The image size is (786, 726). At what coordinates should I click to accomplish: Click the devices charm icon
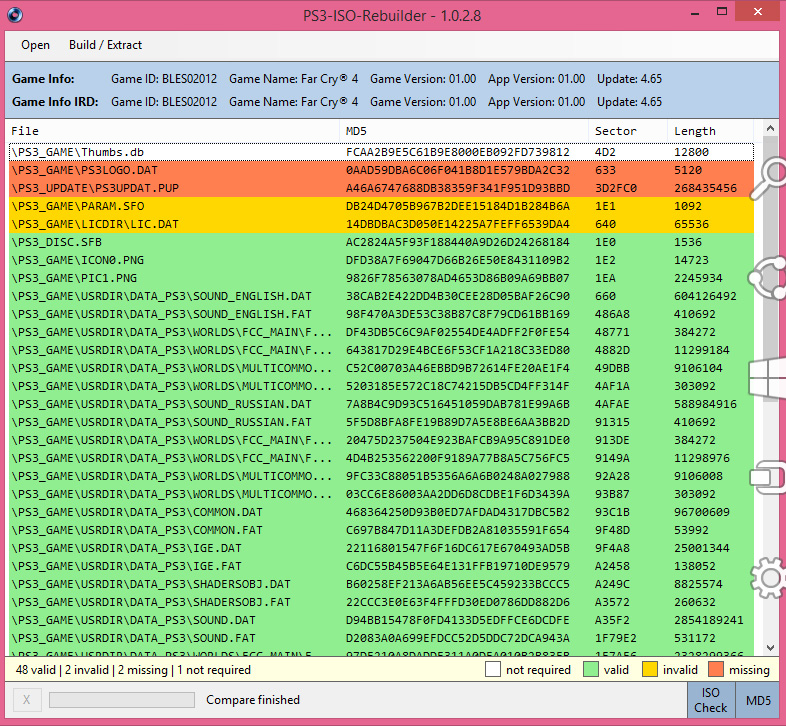[768, 477]
